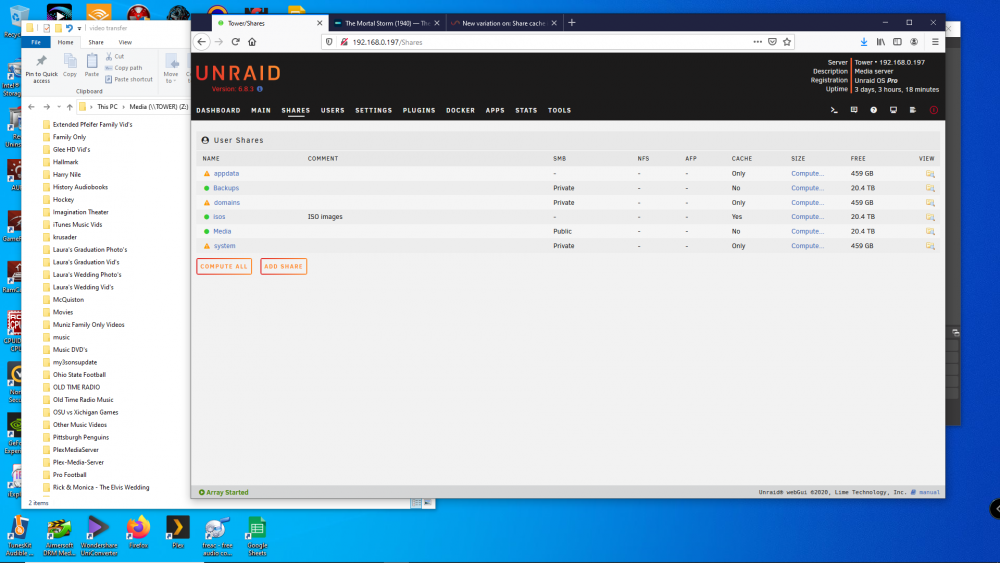Open the Unraid feedback icon
This screenshot has height=563, width=1000.
[x=854, y=110]
